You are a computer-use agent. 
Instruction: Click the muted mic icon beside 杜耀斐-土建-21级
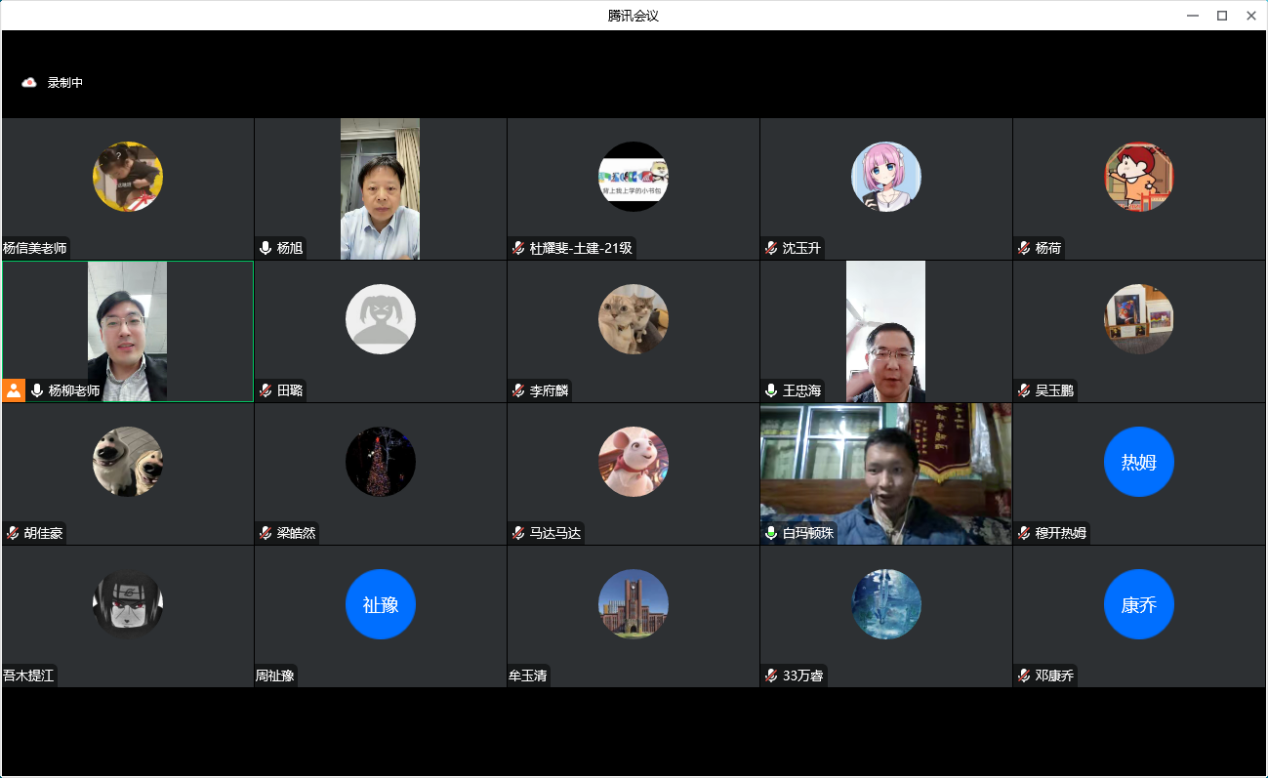pos(518,248)
